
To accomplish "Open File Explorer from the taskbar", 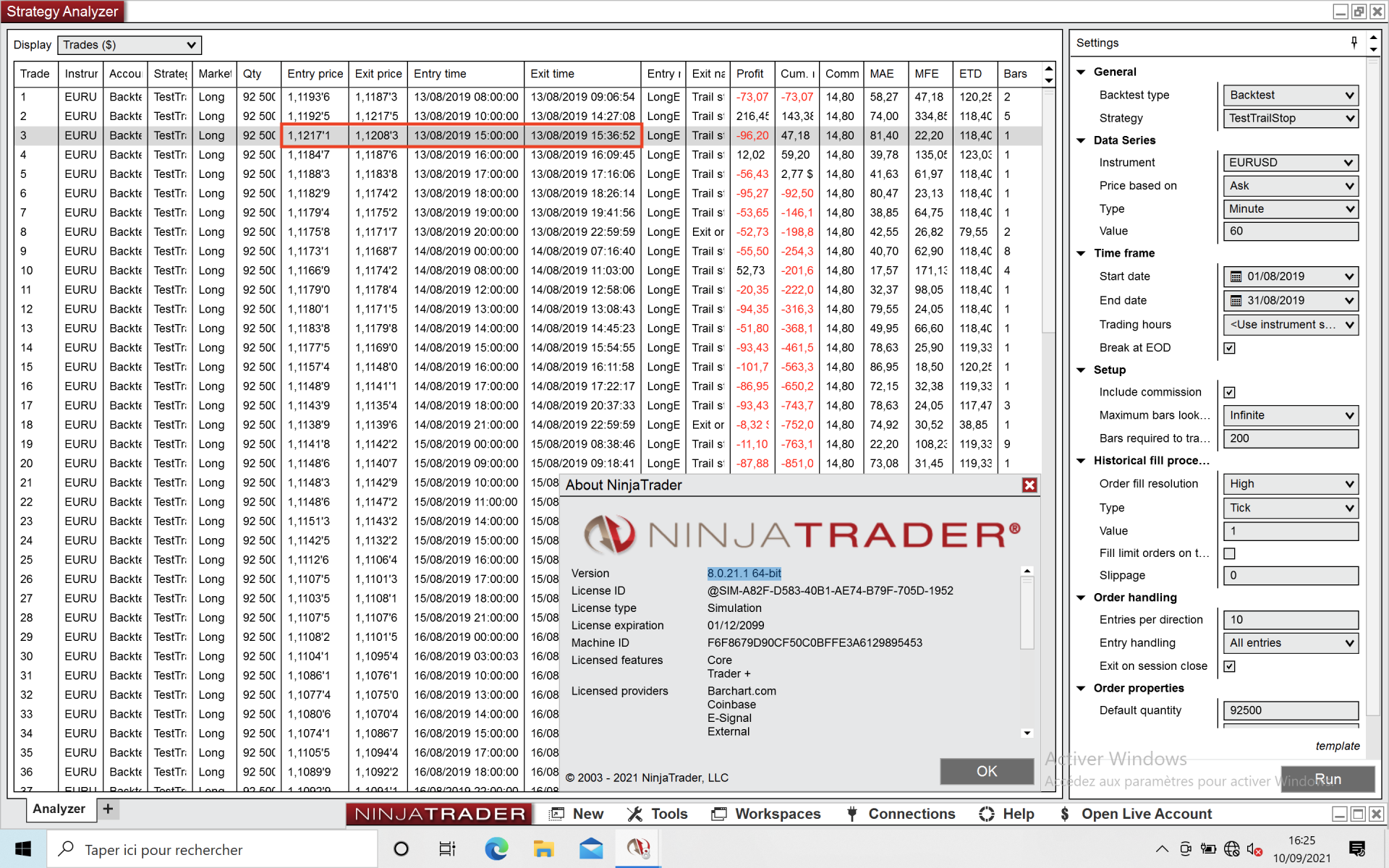I will point(543,848).
